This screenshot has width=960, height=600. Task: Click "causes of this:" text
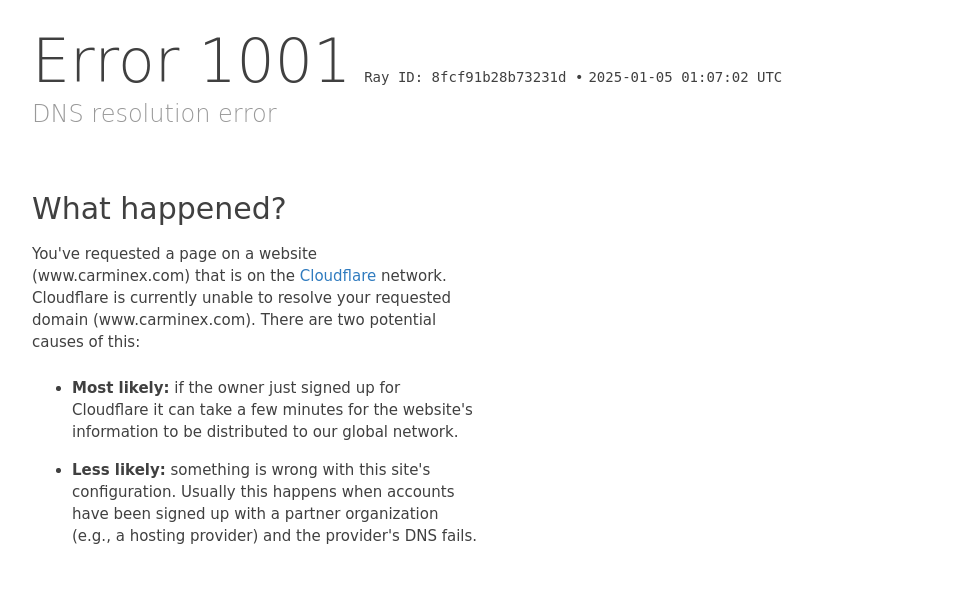click(86, 342)
